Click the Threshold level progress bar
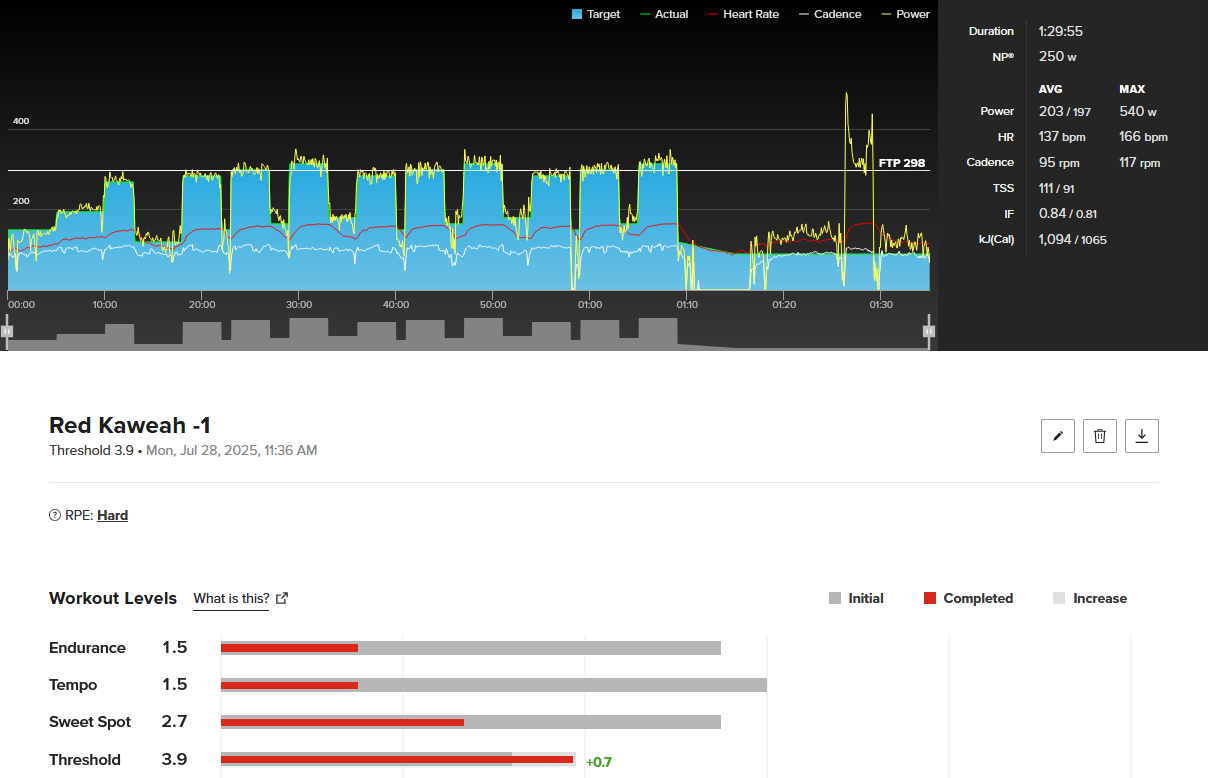Image resolution: width=1208 pixels, height=778 pixels. 398,760
